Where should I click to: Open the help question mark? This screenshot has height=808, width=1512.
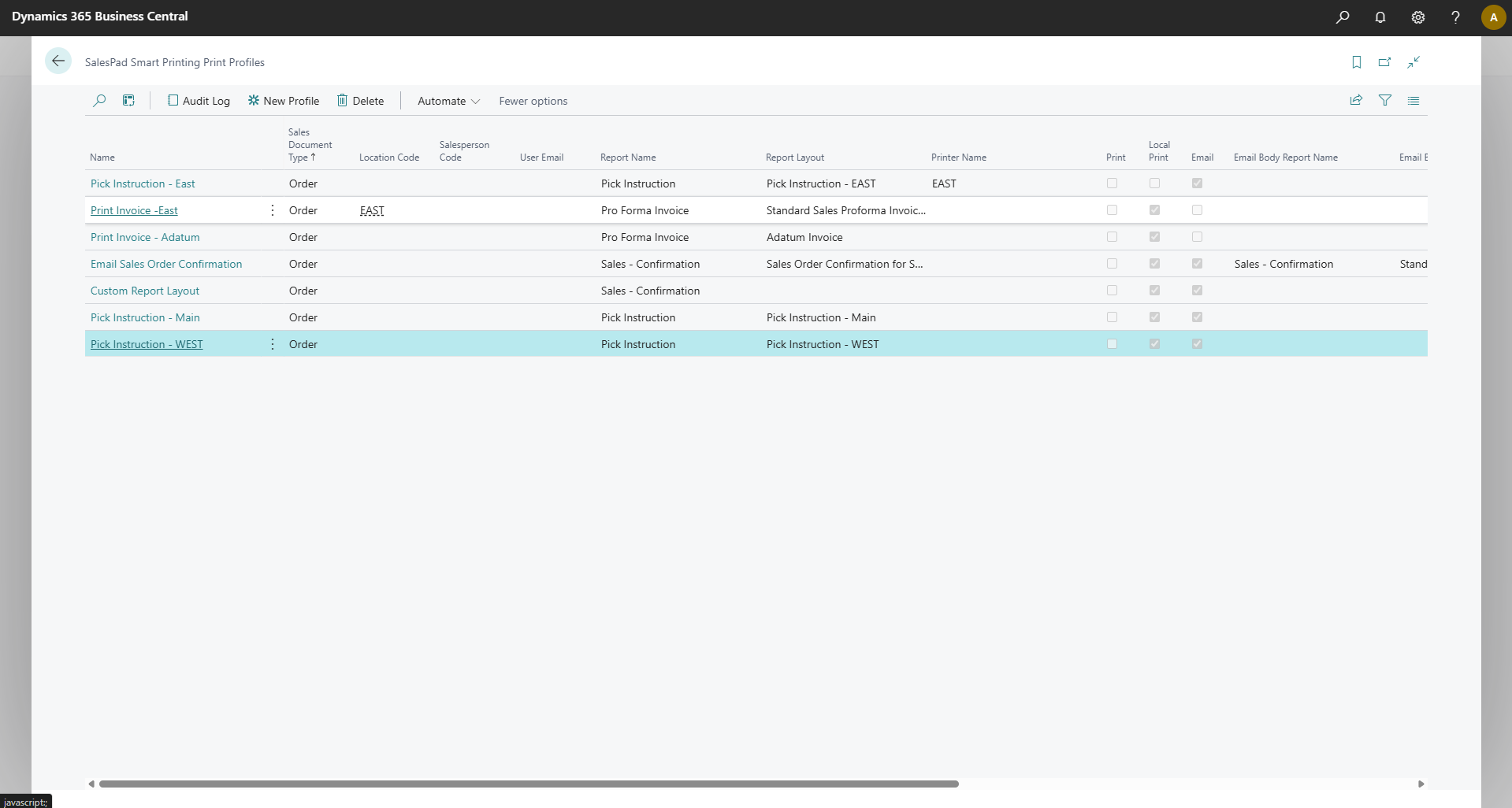pyautogui.click(x=1455, y=17)
